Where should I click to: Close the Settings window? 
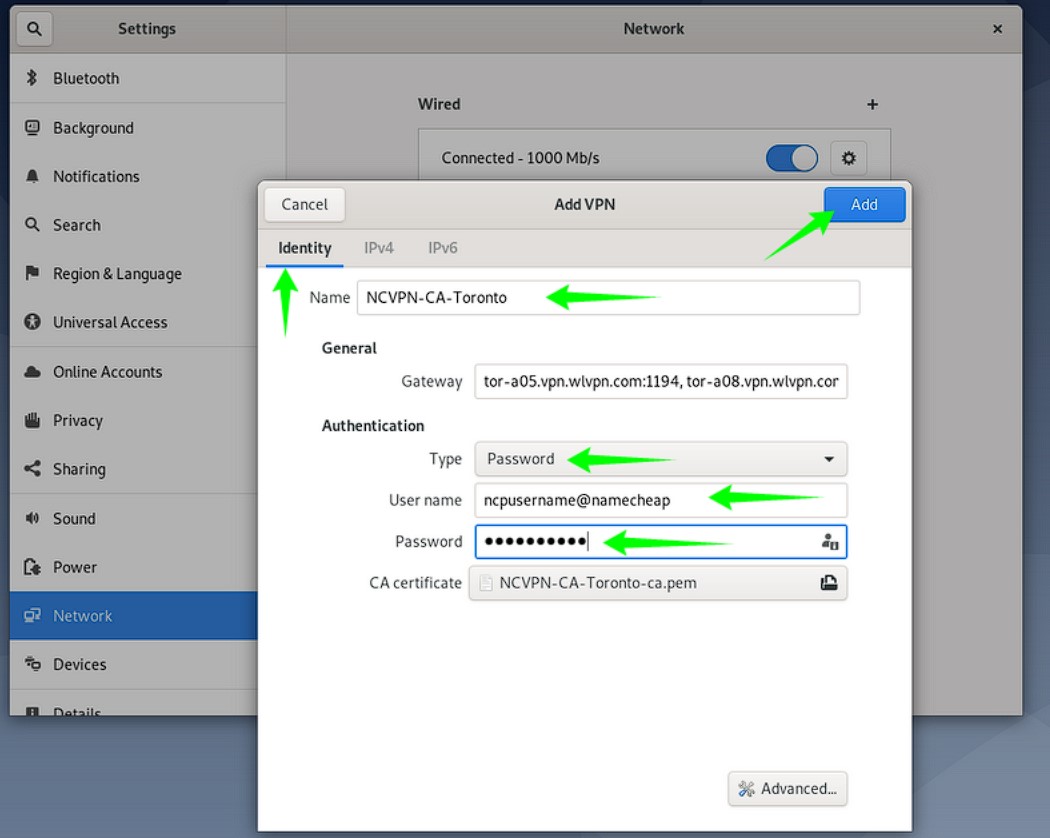pos(997,29)
